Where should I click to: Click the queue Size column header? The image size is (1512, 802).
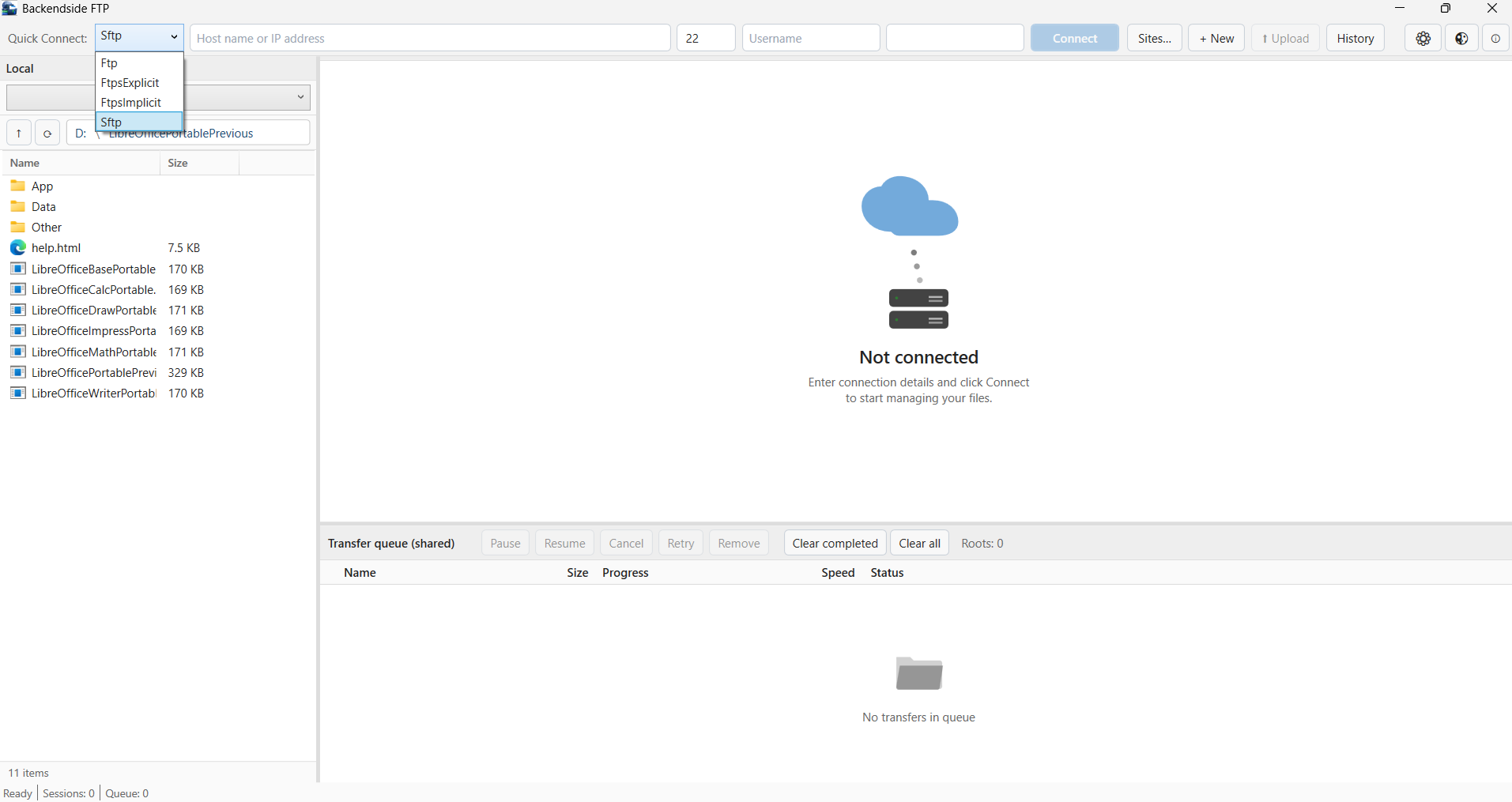click(x=577, y=572)
